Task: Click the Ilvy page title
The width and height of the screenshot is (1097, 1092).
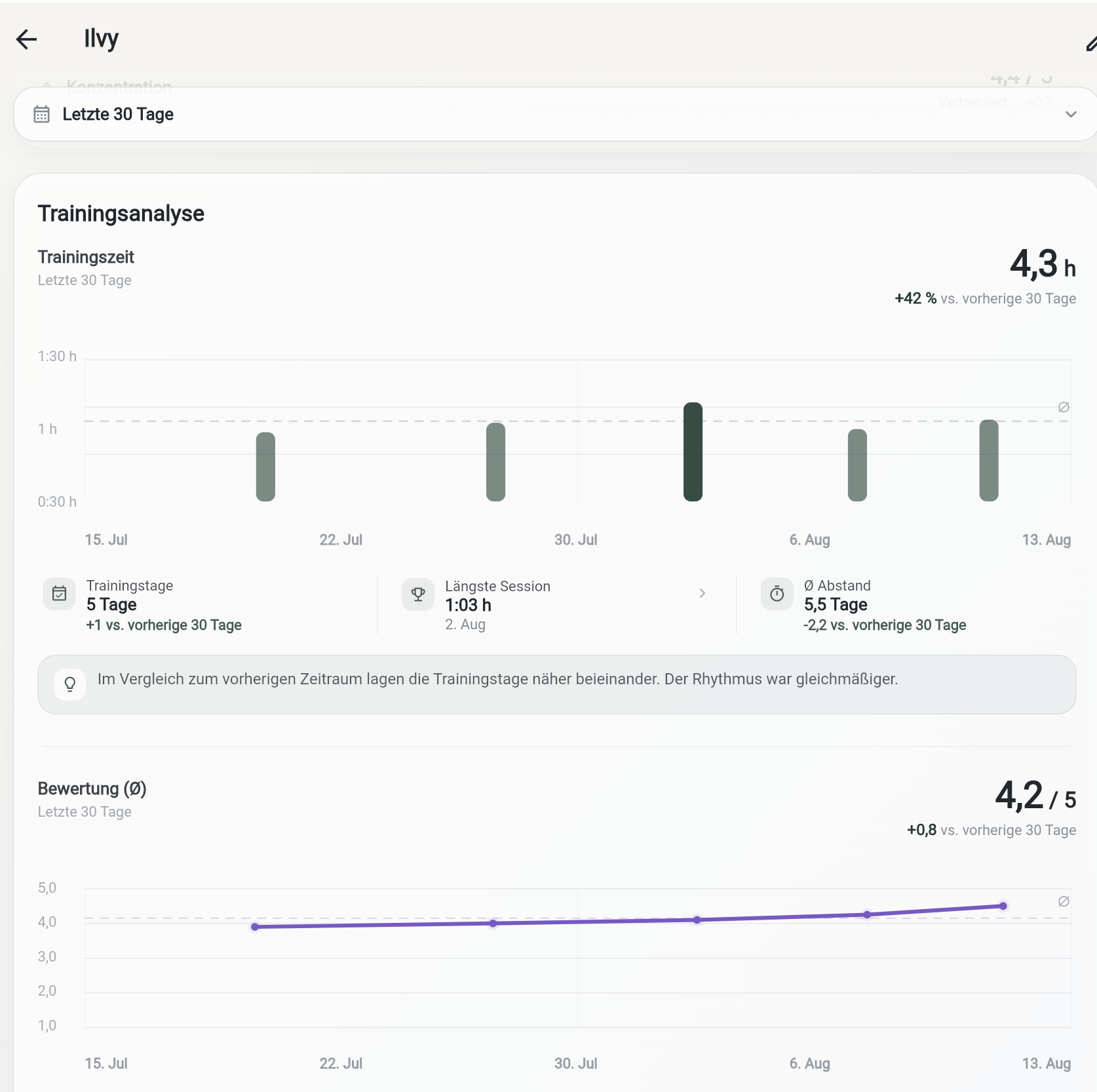Action: [101, 39]
